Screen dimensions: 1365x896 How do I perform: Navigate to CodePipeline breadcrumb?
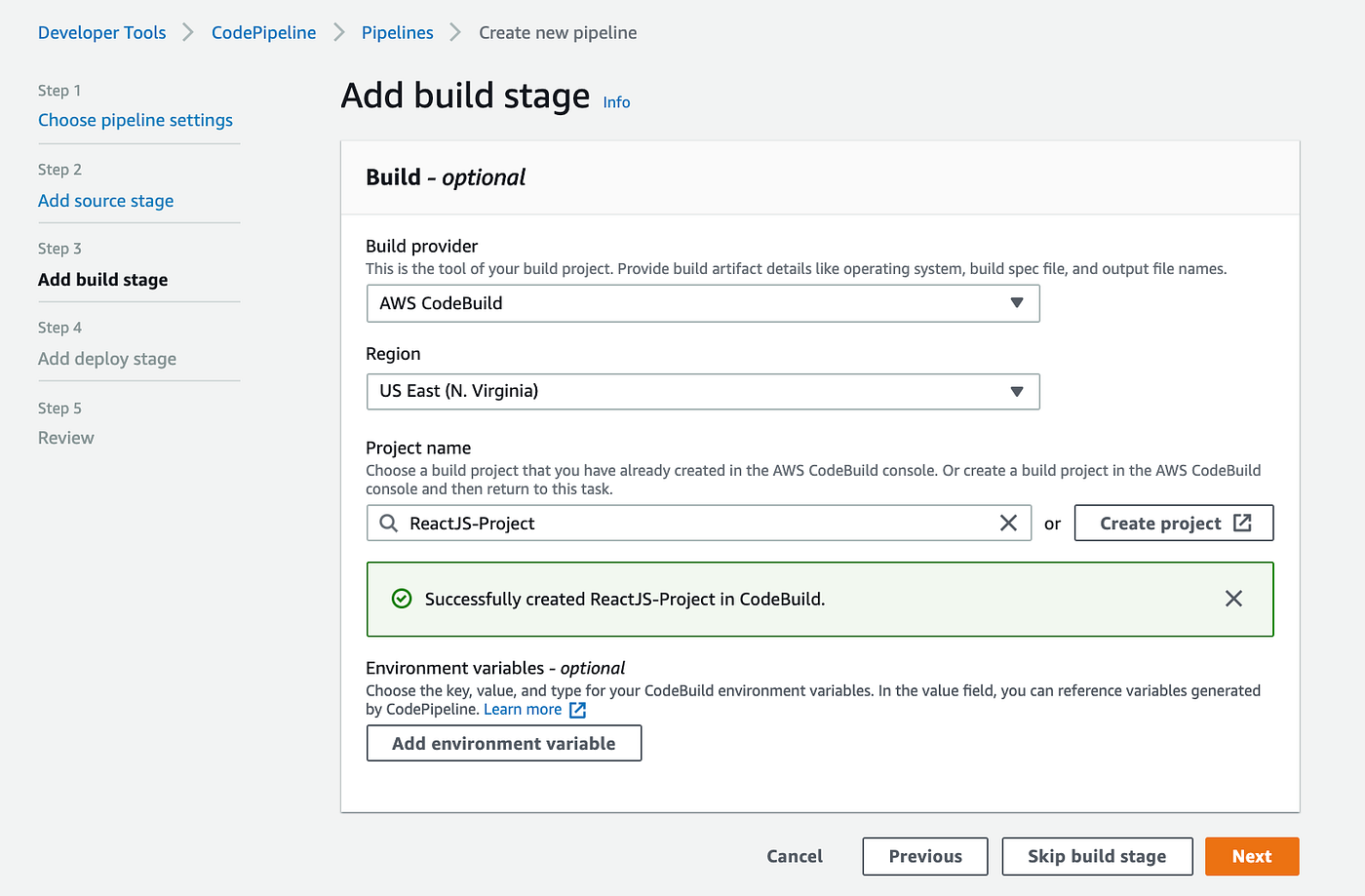(263, 33)
